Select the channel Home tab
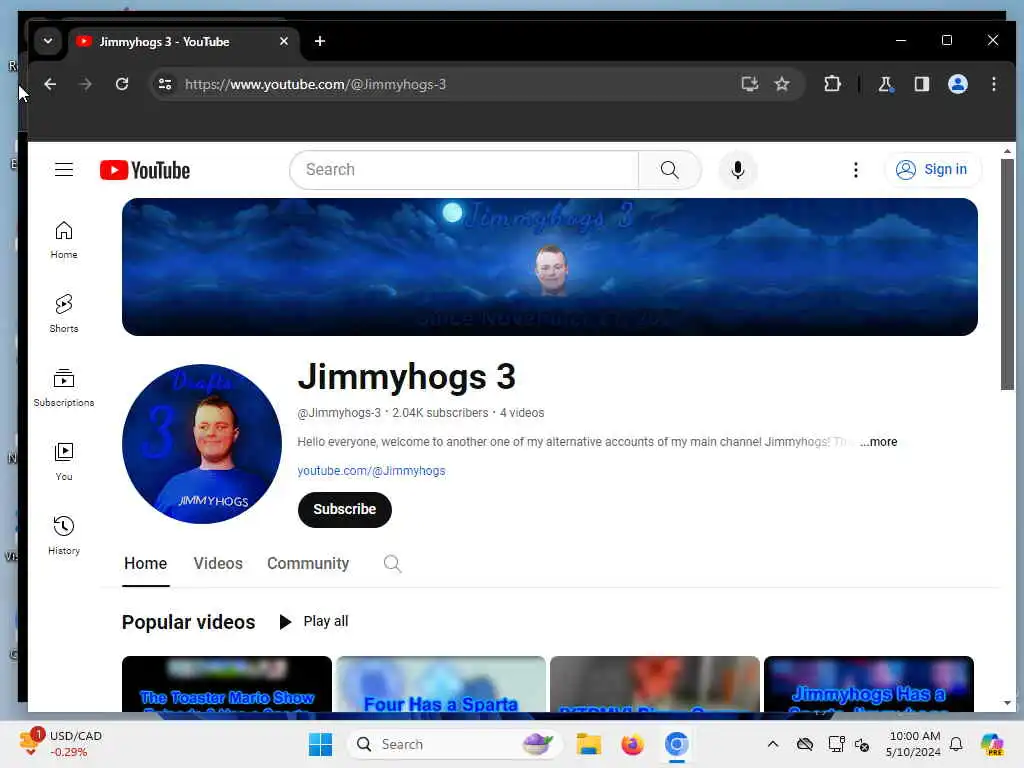 click(146, 564)
